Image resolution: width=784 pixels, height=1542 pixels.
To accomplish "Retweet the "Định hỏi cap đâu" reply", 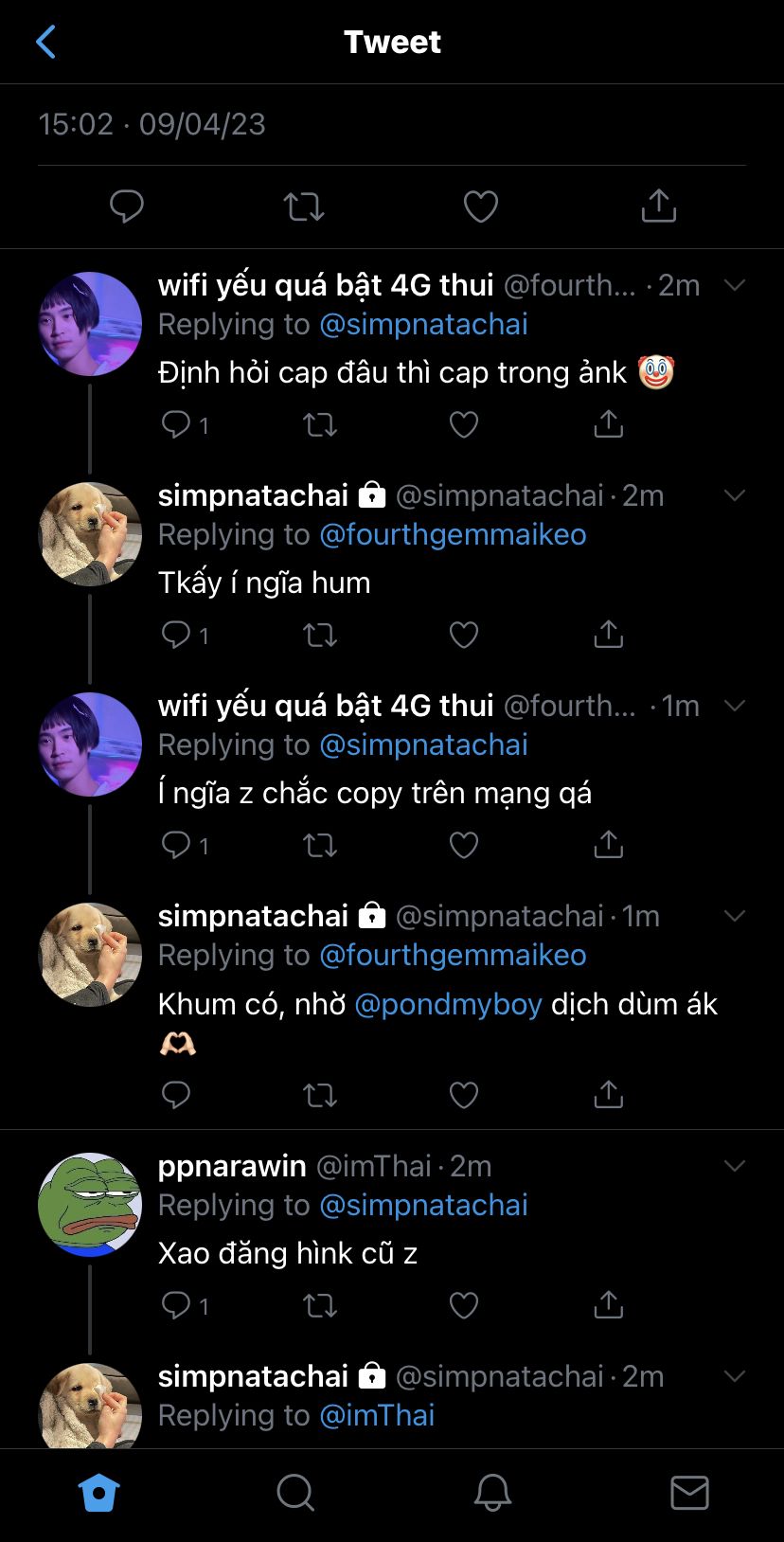I will [x=320, y=424].
